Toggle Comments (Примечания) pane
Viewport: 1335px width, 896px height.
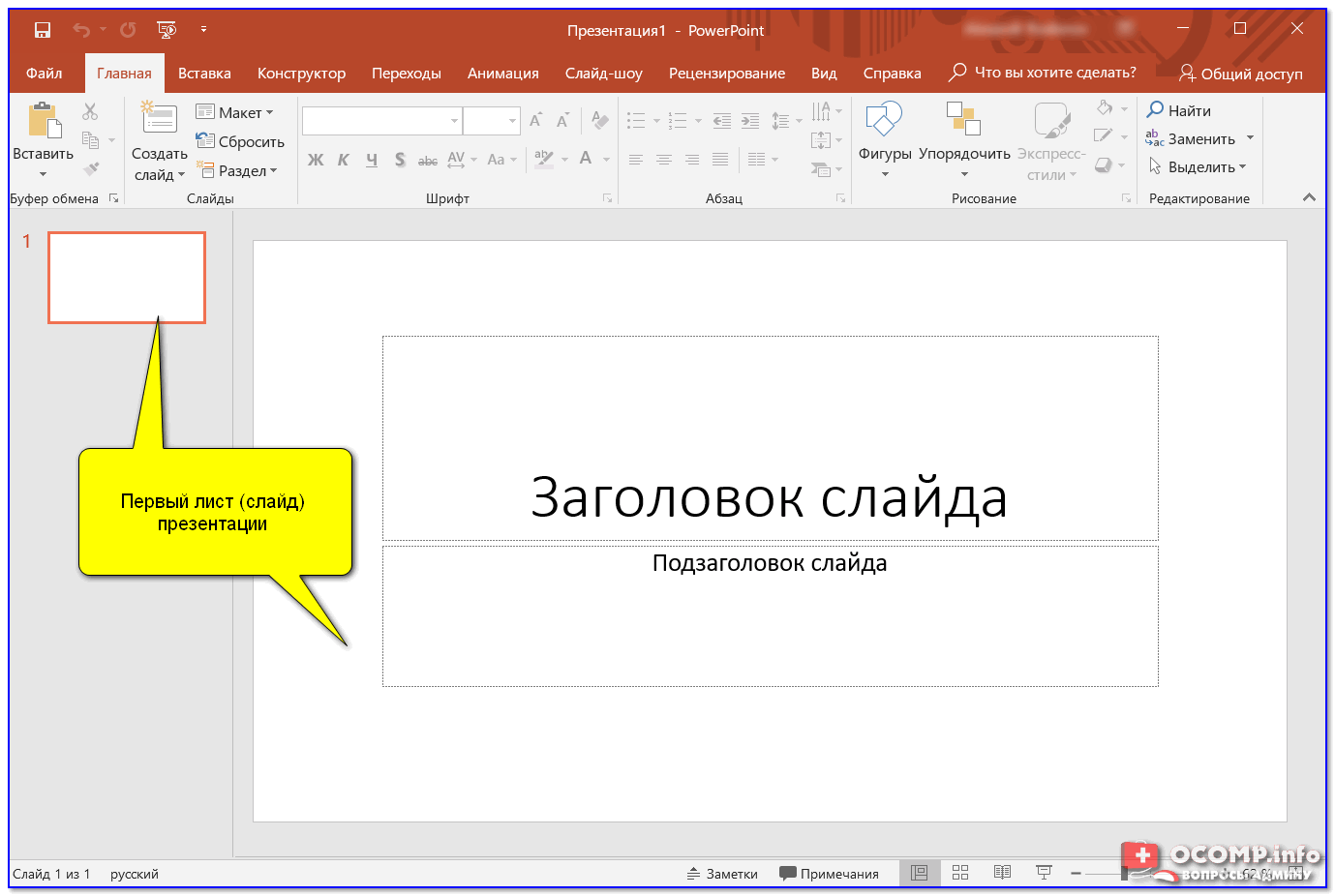pyautogui.click(x=830, y=874)
